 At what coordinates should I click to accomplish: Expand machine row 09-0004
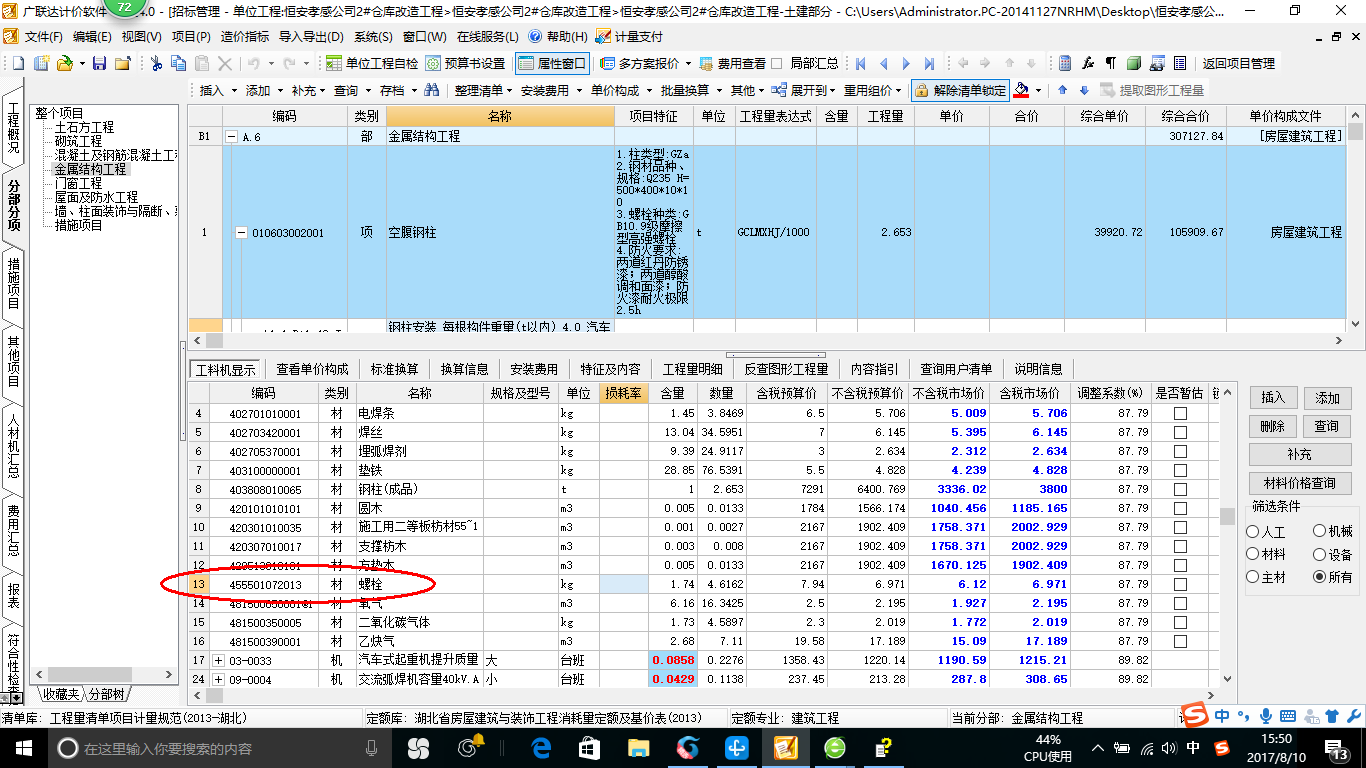[218, 679]
